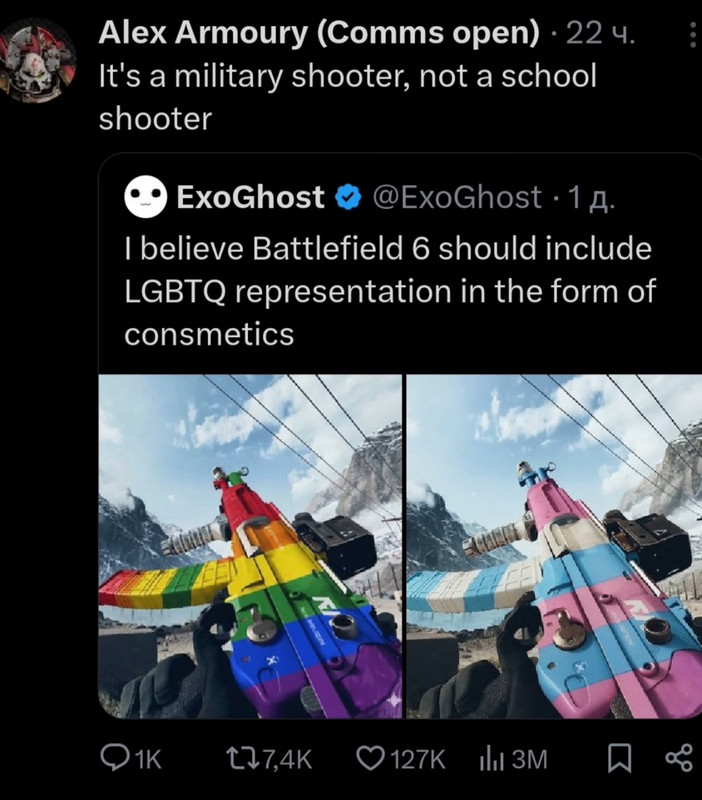
Task: Like the tweet using the heart icon
Action: 370,758
